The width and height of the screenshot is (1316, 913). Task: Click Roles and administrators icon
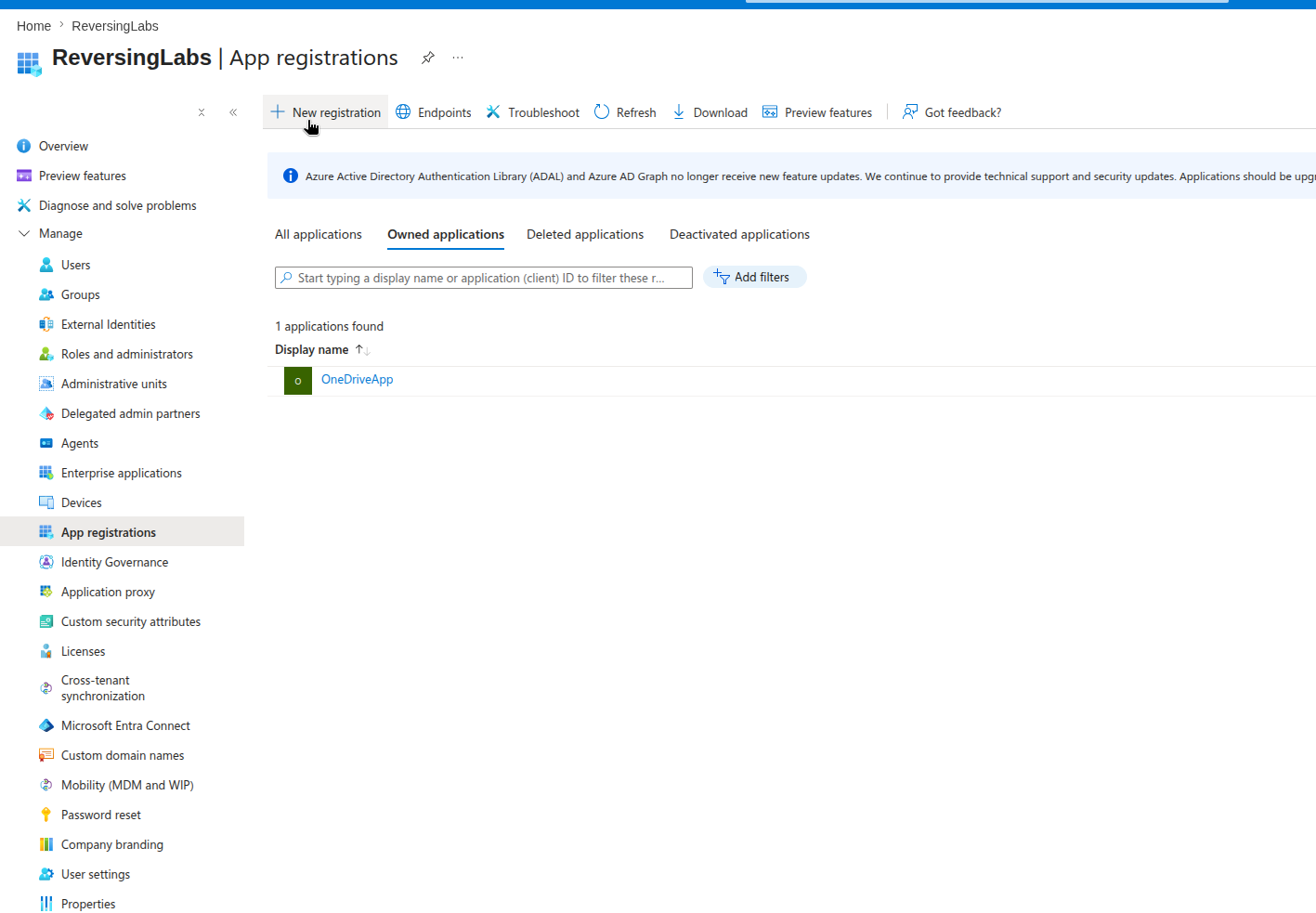coord(46,354)
